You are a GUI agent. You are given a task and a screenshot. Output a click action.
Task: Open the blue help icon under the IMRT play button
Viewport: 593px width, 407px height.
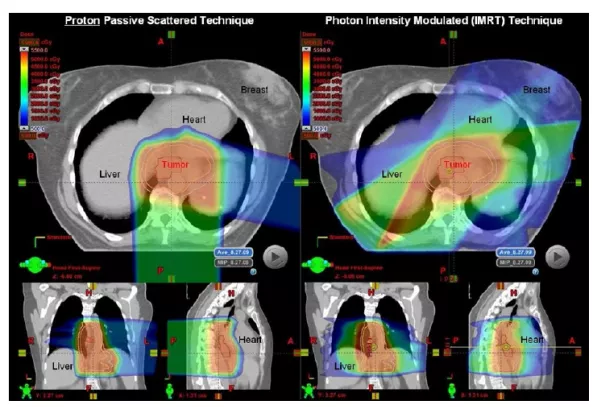[535, 272]
